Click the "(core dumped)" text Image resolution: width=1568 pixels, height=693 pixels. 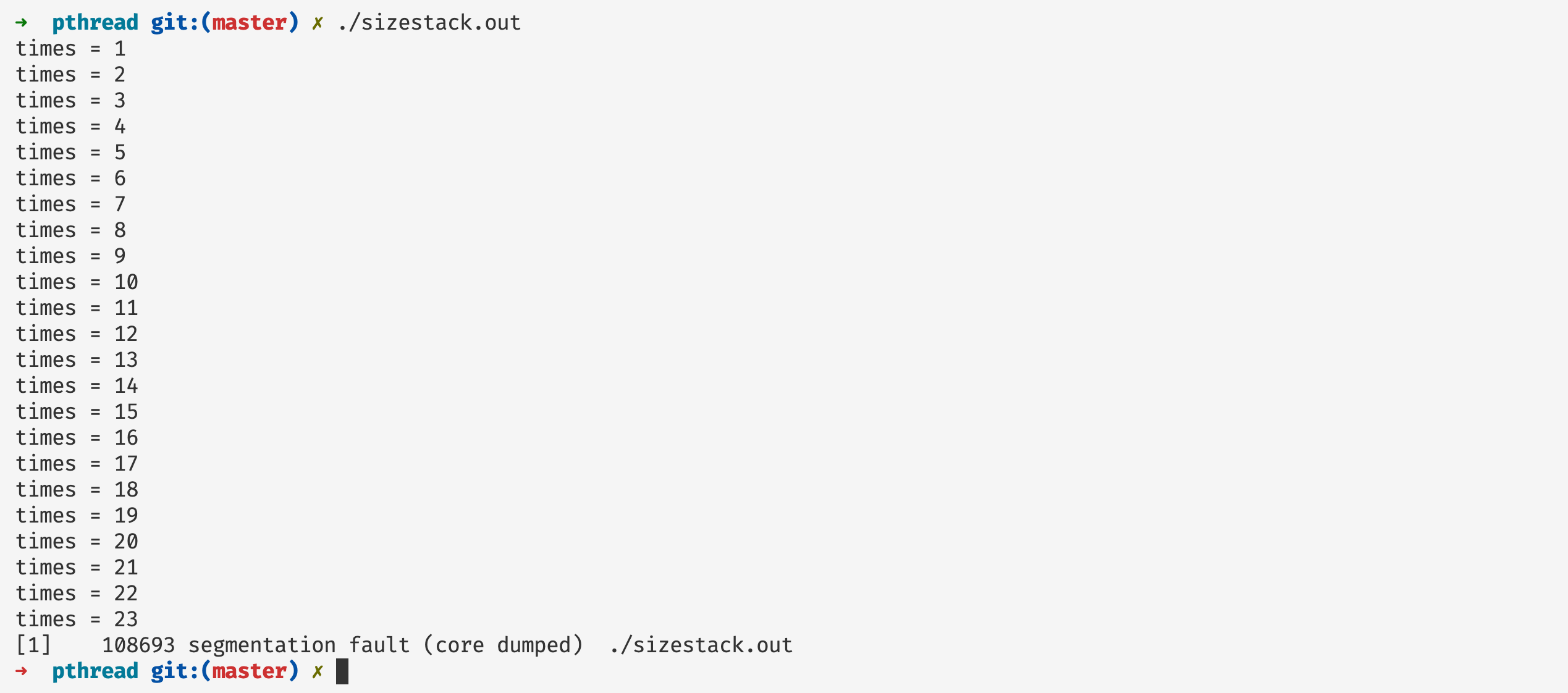coord(503,645)
